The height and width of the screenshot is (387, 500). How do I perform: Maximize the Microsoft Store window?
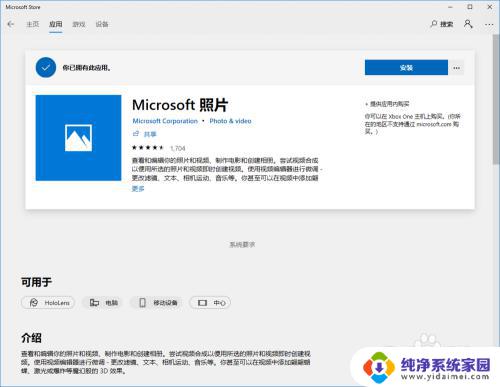(x=470, y=7)
